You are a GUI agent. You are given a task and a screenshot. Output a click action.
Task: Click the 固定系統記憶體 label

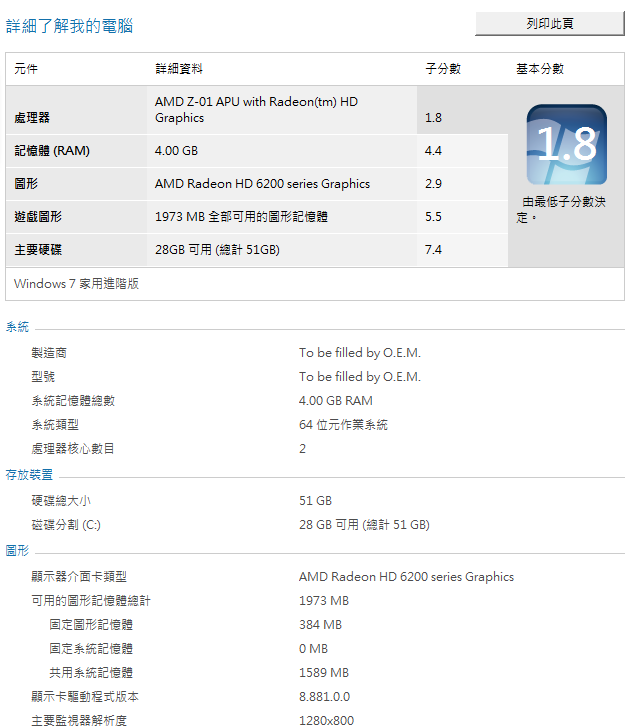coord(91,649)
